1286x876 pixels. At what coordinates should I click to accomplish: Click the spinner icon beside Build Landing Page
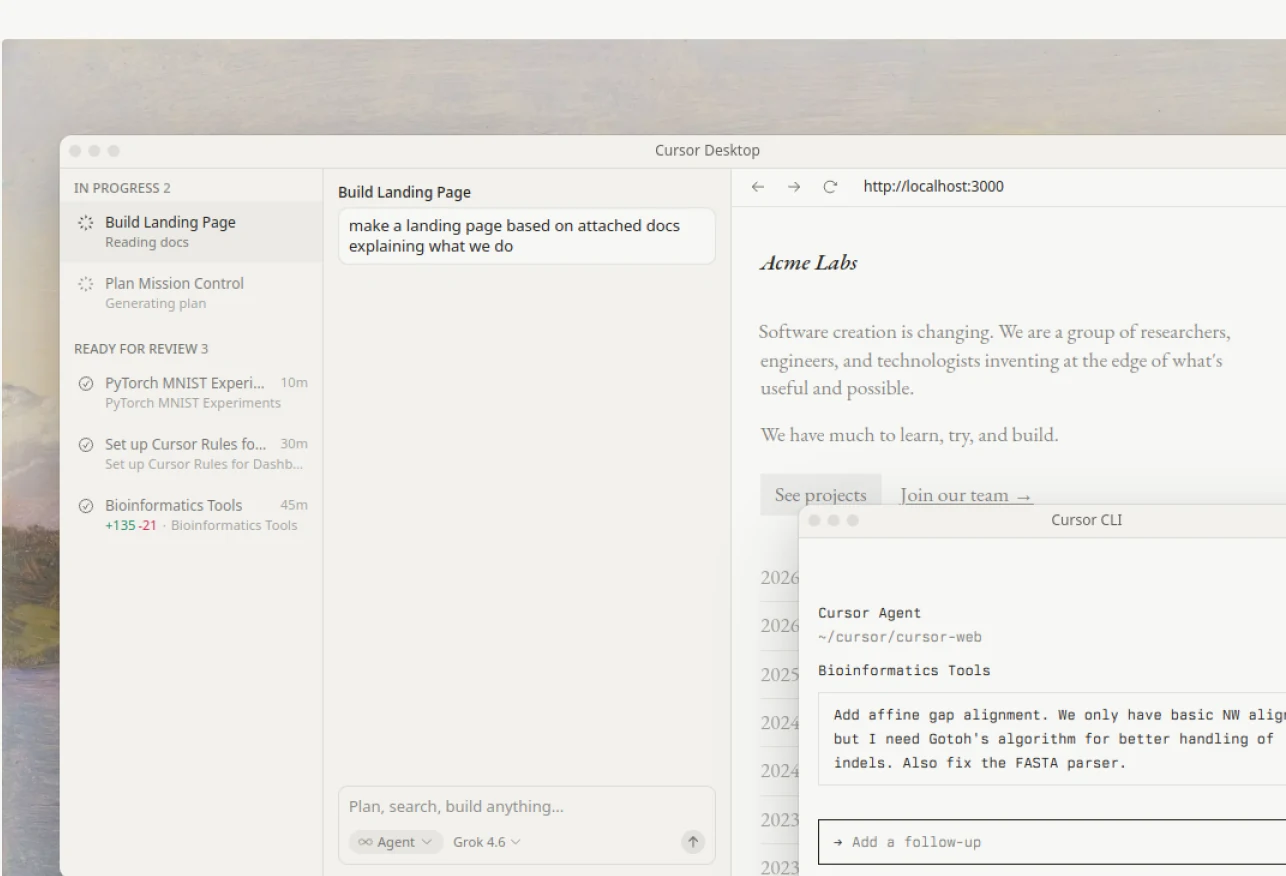tap(86, 223)
